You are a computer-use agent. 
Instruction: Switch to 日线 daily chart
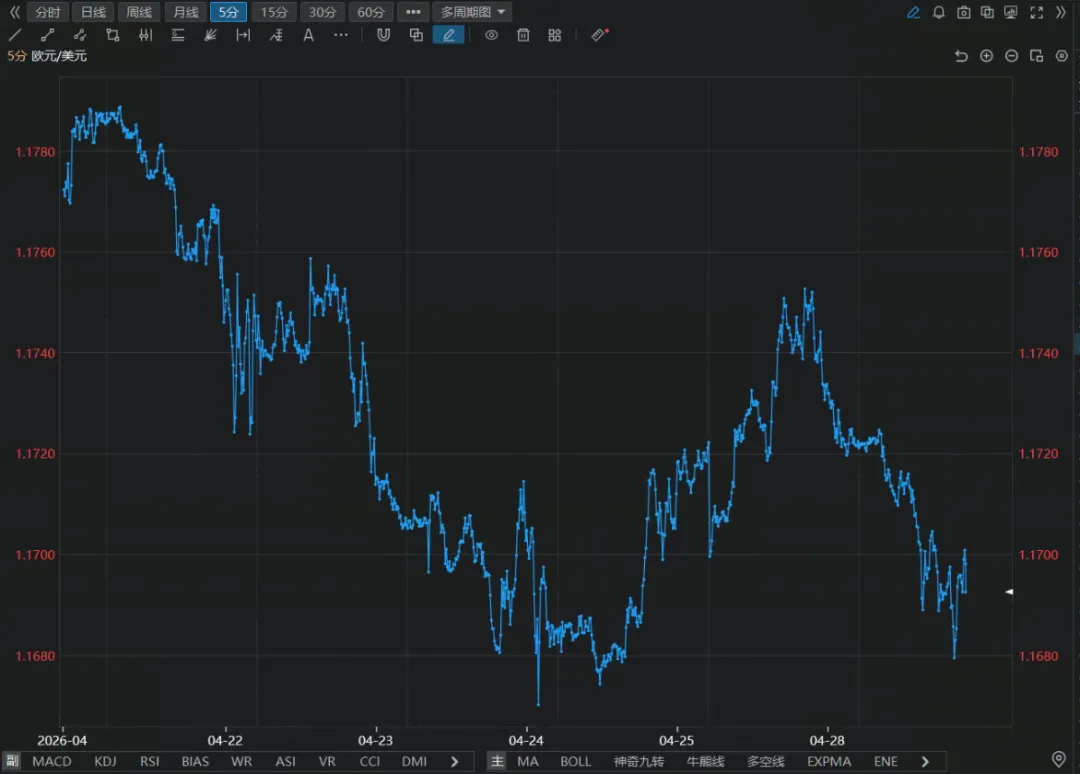[x=94, y=12]
